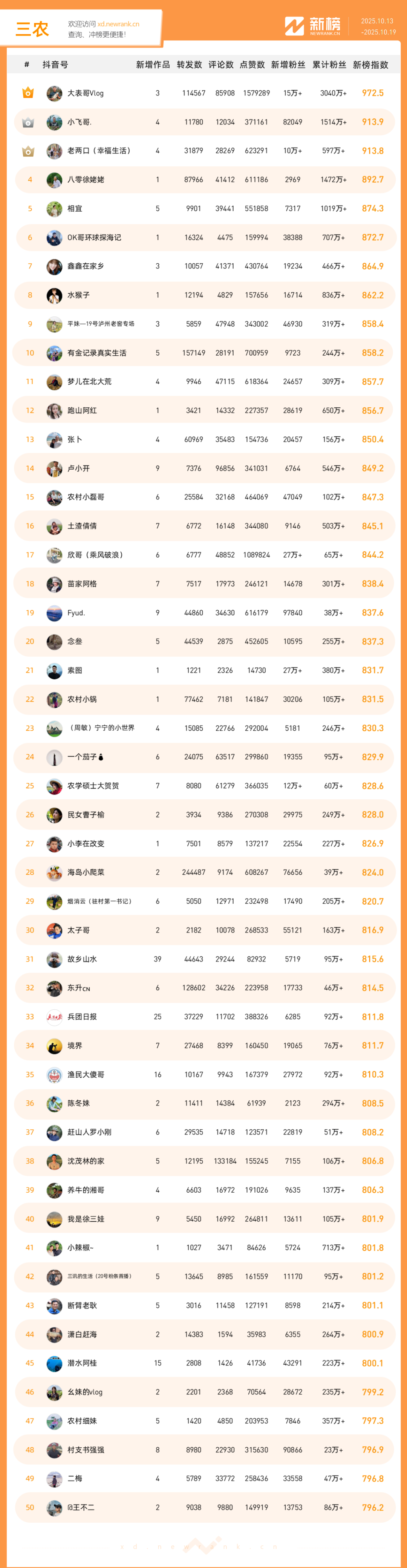Click the date range 2025.10.13-2025.10.19
The height and width of the screenshot is (1568, 407).
coord(377,27)
